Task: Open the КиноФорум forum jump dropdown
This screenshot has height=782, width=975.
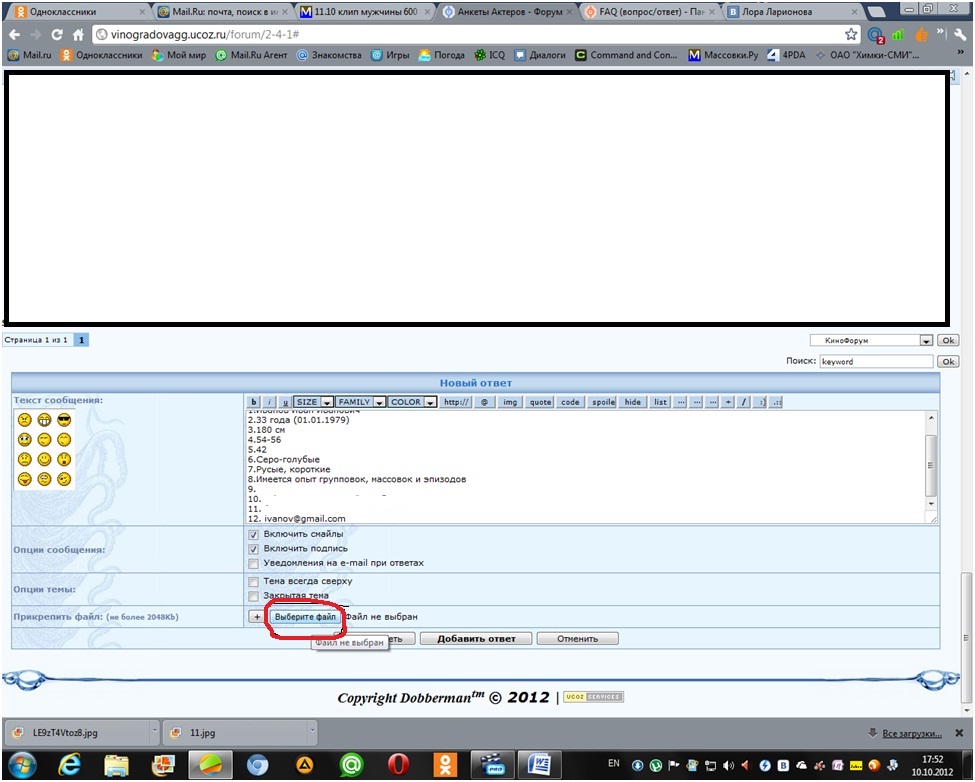Action: click(871, 341)
